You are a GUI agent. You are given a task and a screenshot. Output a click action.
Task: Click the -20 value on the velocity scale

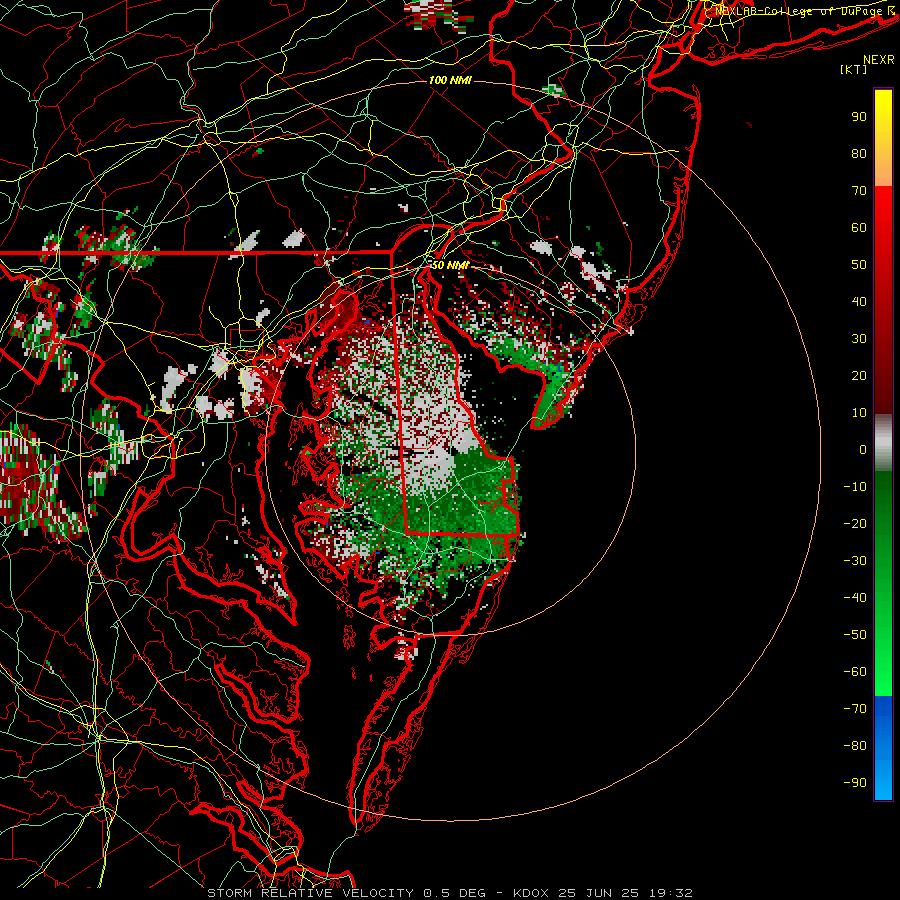855,523
